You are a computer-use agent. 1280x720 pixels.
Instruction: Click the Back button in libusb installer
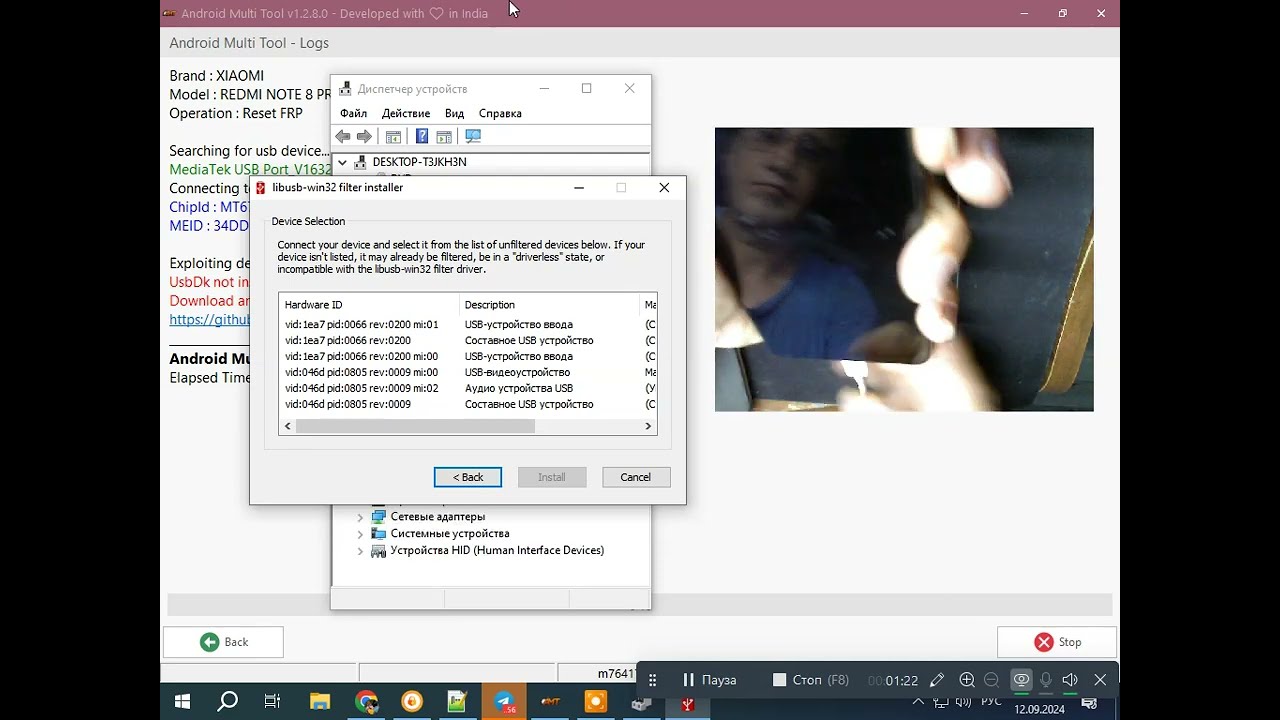[467, 477]
